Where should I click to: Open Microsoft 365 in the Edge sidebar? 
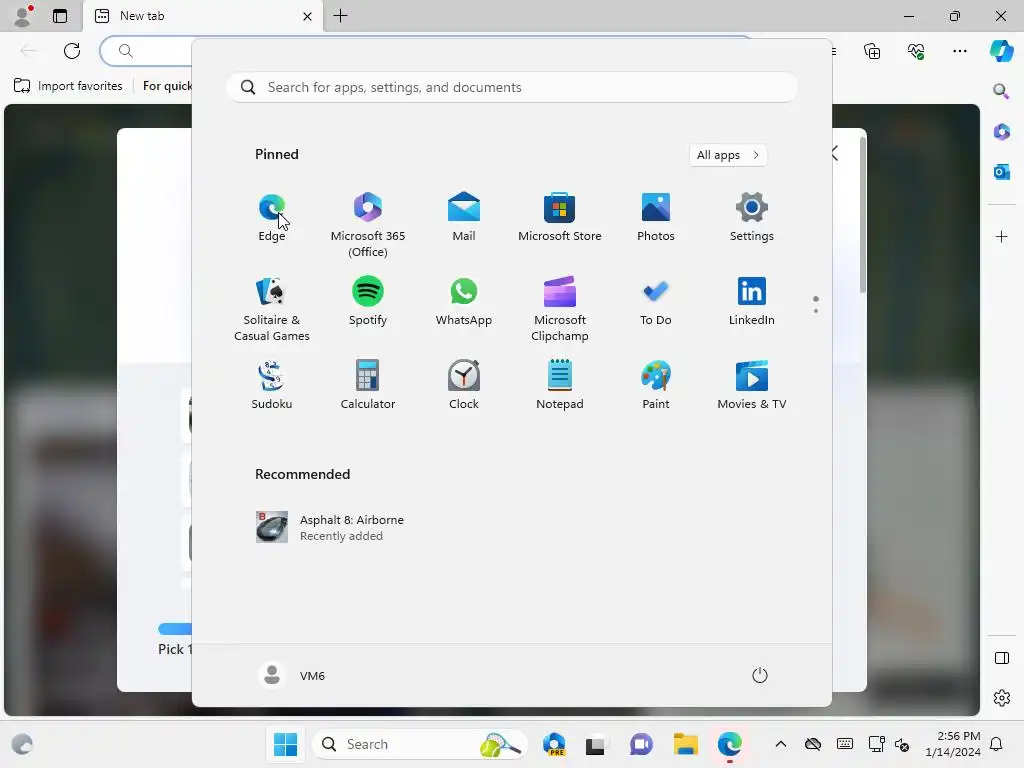pos(1001,131)
